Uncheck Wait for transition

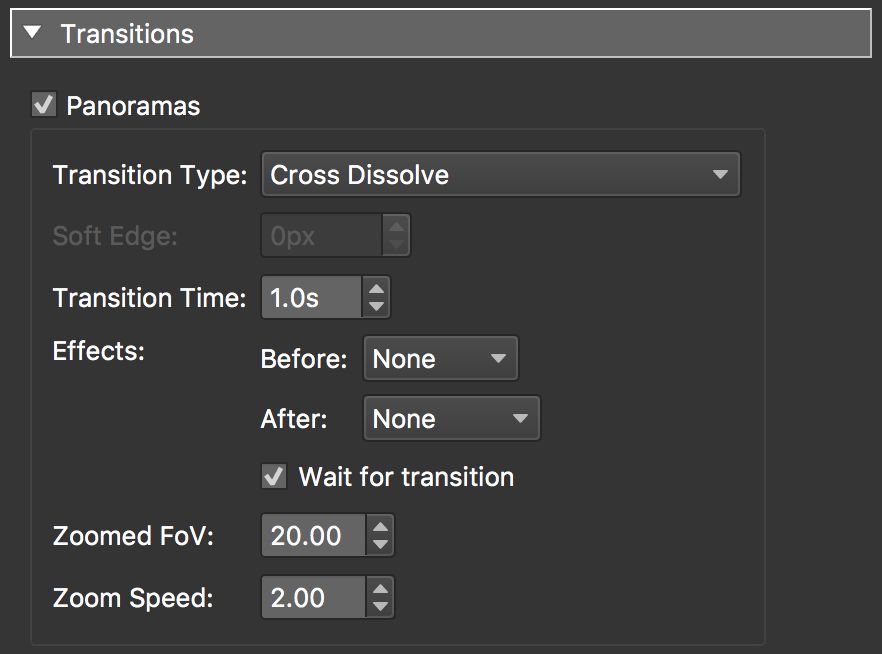[273, 476]
